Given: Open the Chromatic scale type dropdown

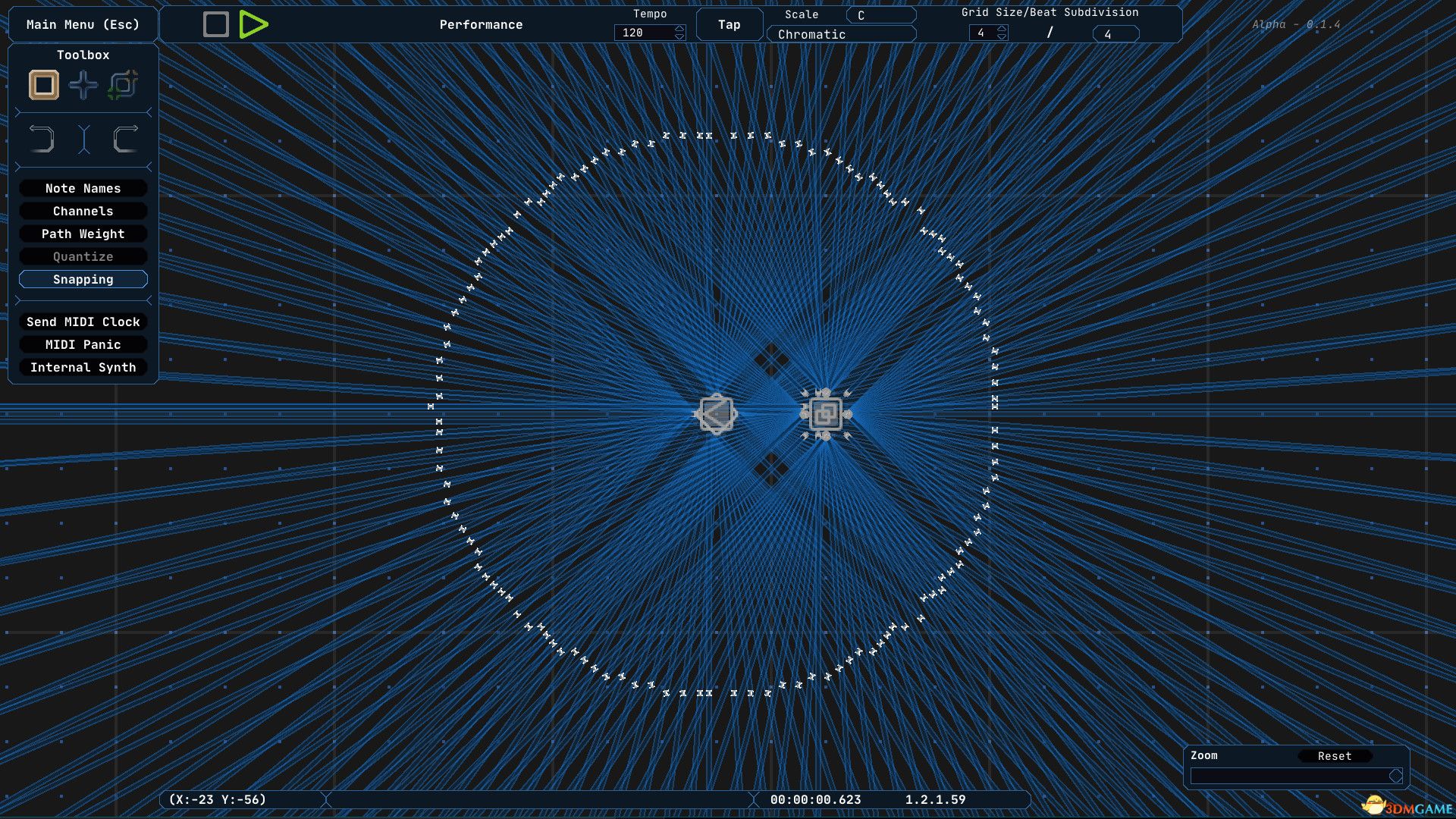Looking at the screenshot, I should coord(840,34).
